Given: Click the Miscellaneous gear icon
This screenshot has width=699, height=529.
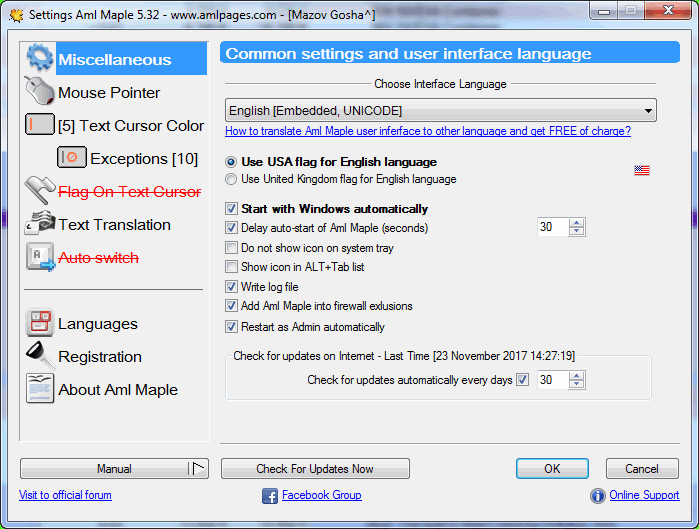Looking at the screenshot, I should pos(40,58).
